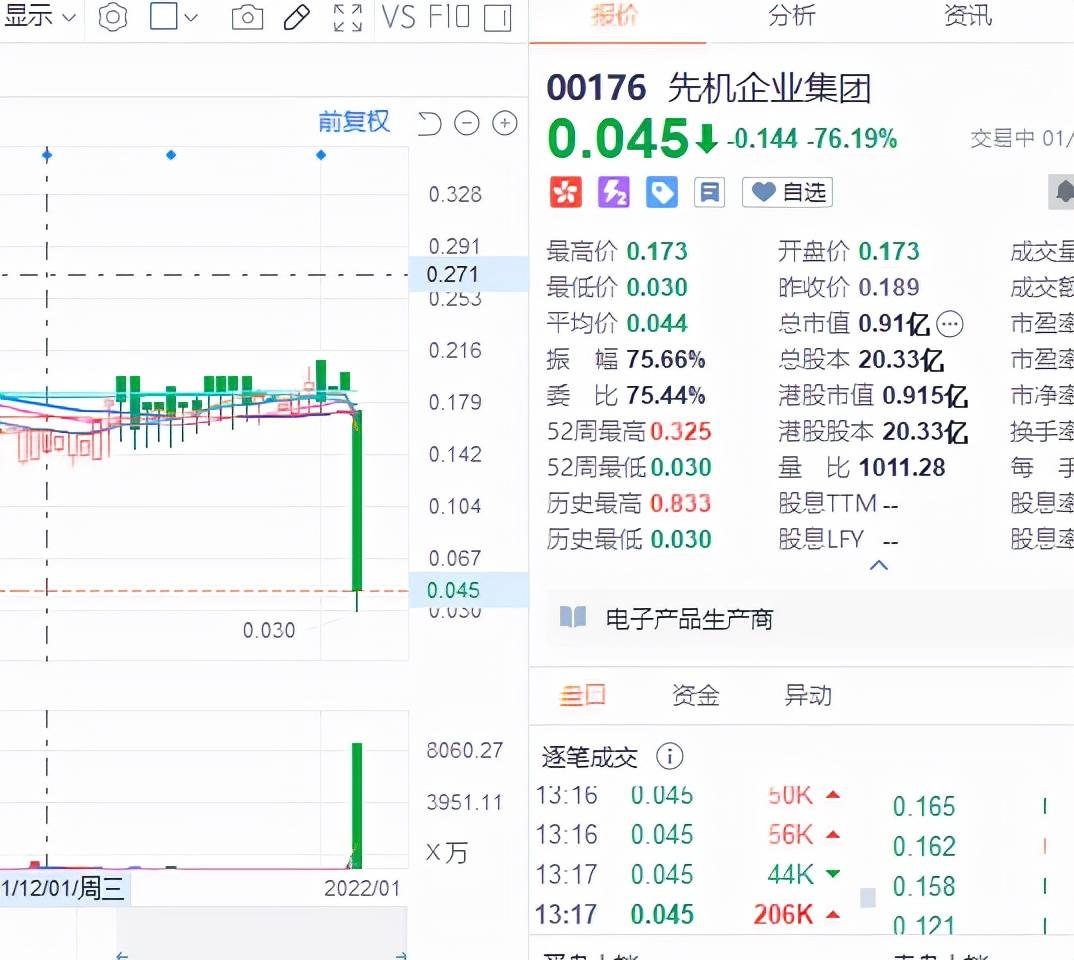1074x960 pixels.
Task: Click the blue tag label icon
Action: point(661,192)
